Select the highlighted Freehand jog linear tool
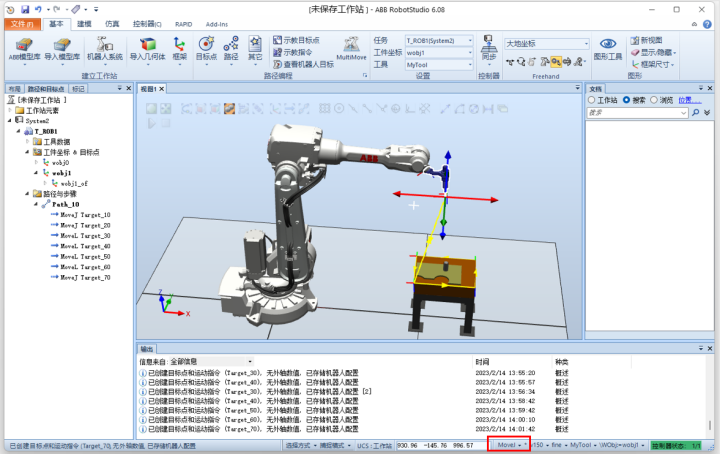 [556, 62]
